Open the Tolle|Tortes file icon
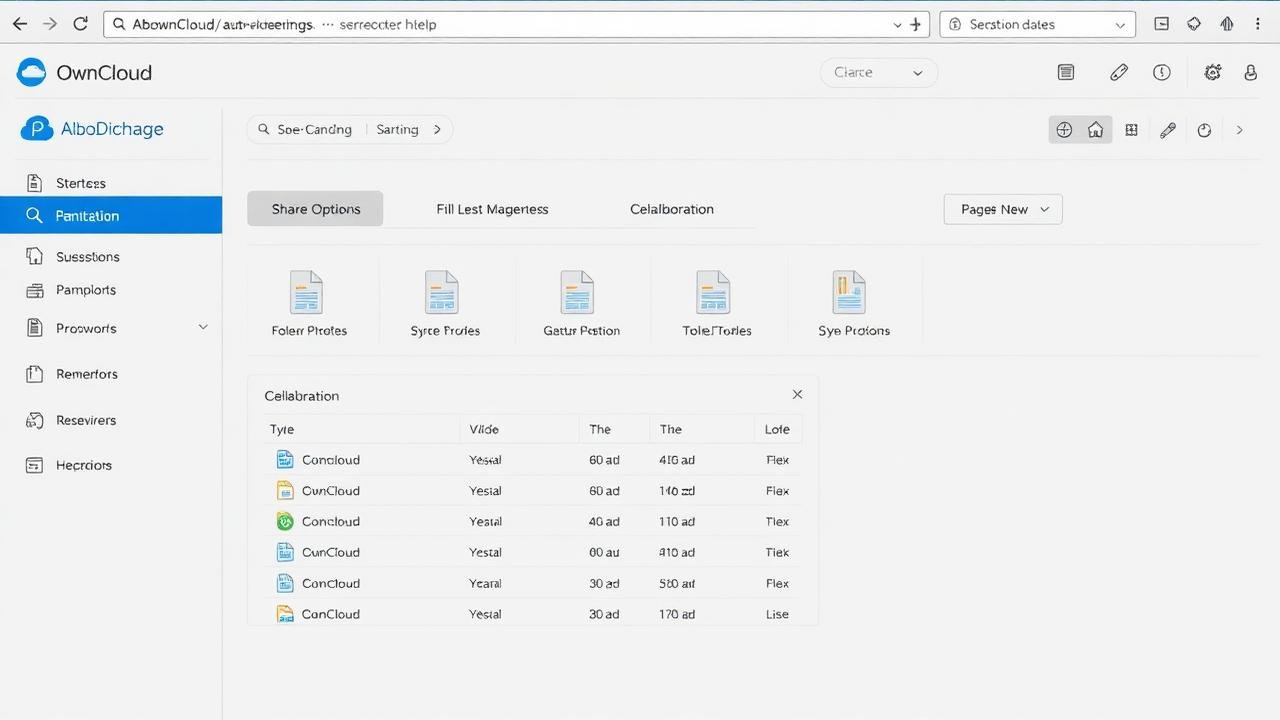 pos(713,293)
